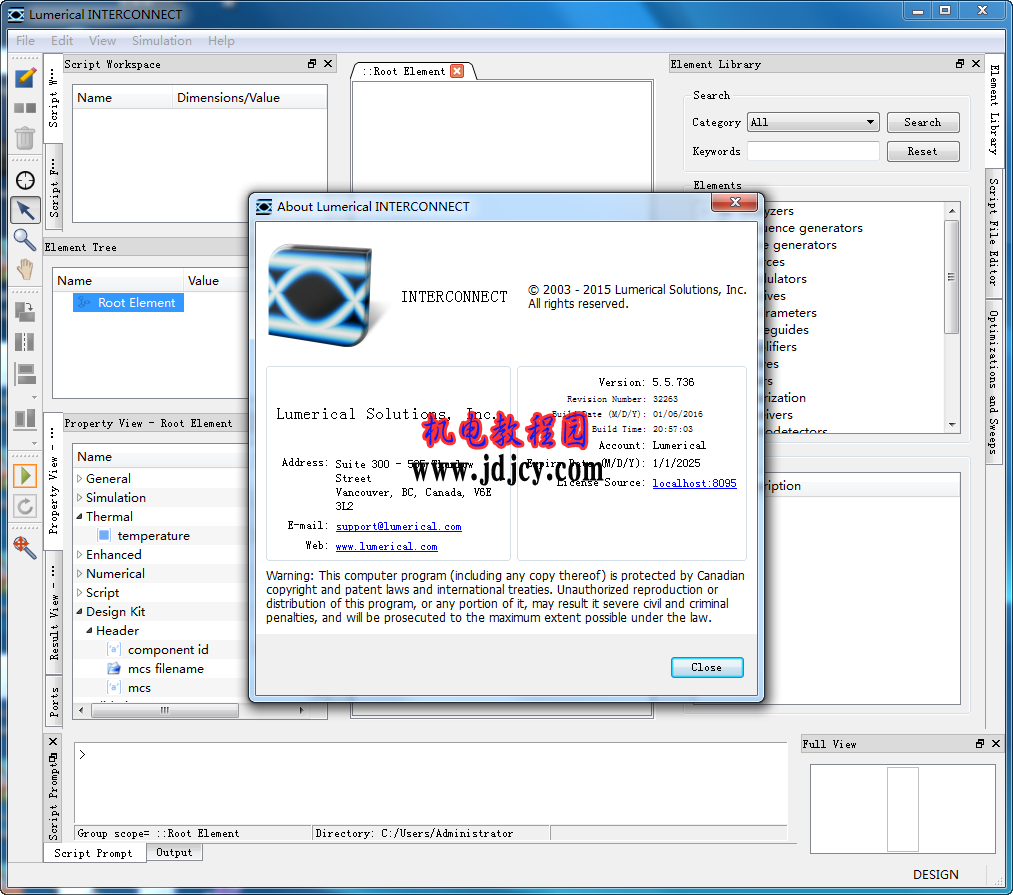This screenshot has height=895, width=1013.
Task: Open the Optimizations and Sweeps side tab
Action: tap(994, 381)
